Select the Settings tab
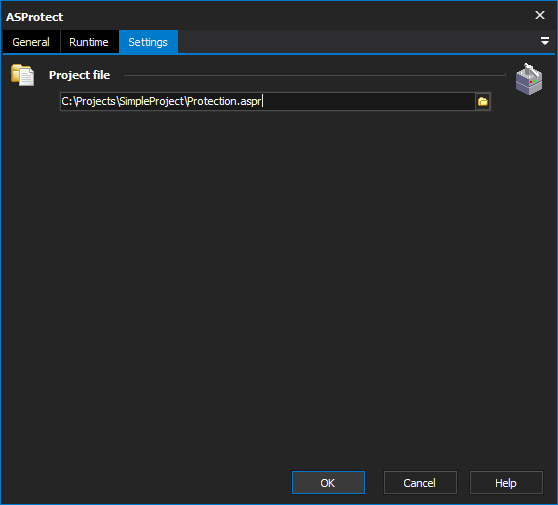This screenshot has height=505, width=558. click(x=148, y=42)
